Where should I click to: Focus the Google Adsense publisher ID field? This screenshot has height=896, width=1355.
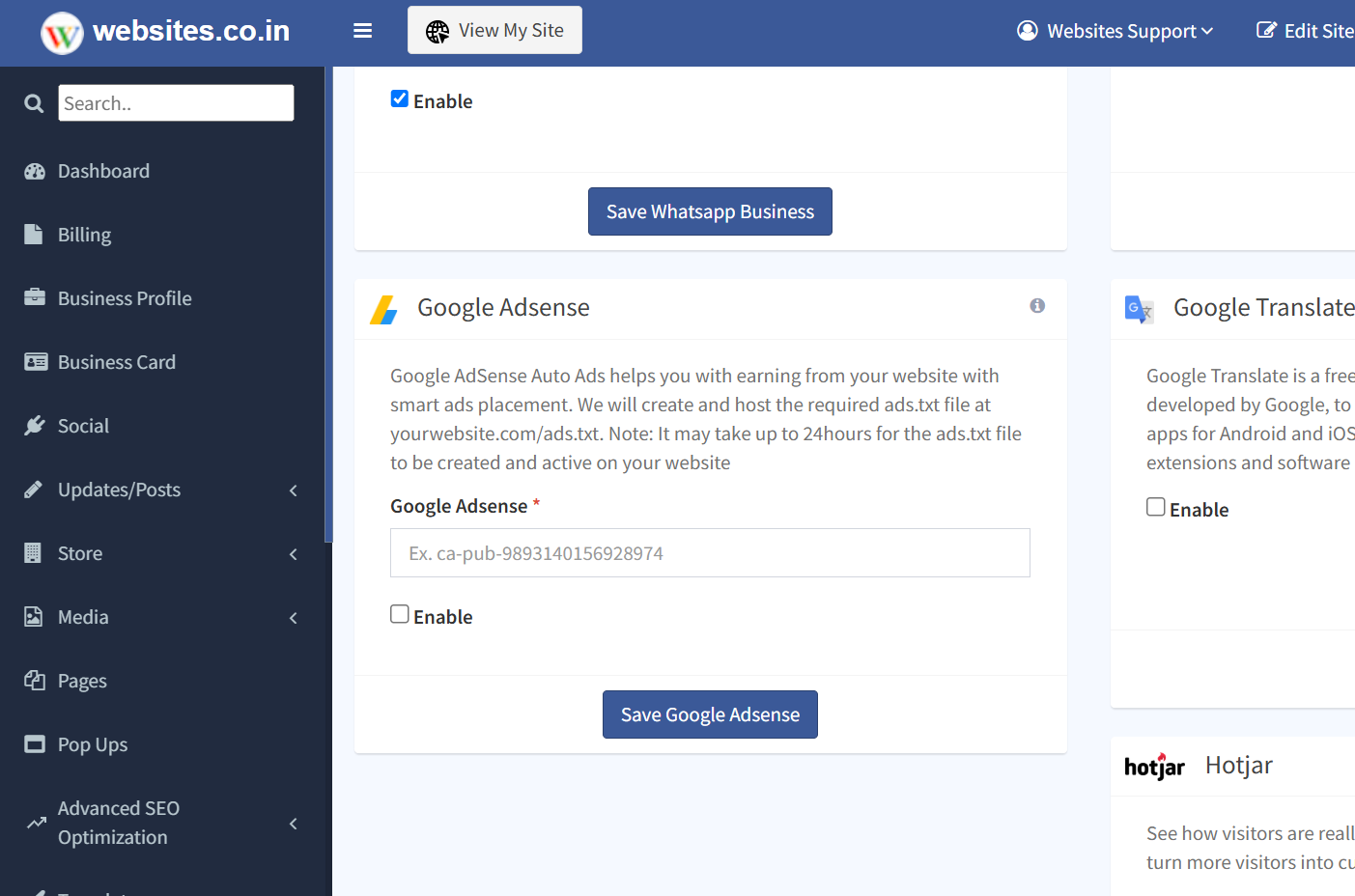pos(710,553)
